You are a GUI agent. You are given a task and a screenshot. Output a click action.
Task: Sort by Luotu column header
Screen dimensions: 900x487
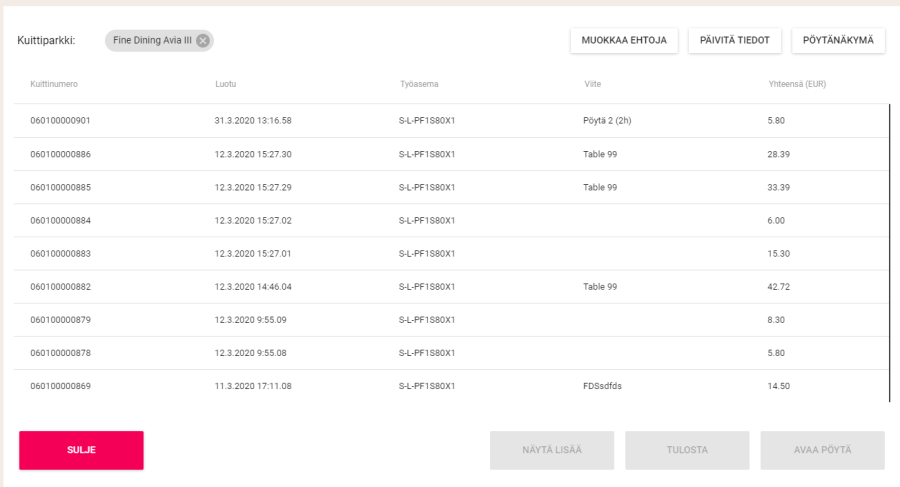tap(225, 84)
